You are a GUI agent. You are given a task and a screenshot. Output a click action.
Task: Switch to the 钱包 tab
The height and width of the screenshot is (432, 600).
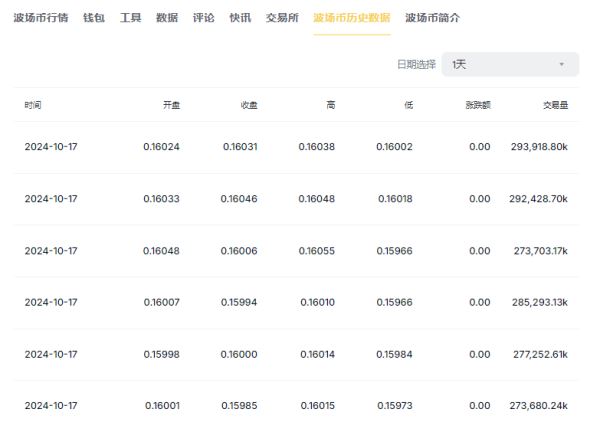pos(94,18)
